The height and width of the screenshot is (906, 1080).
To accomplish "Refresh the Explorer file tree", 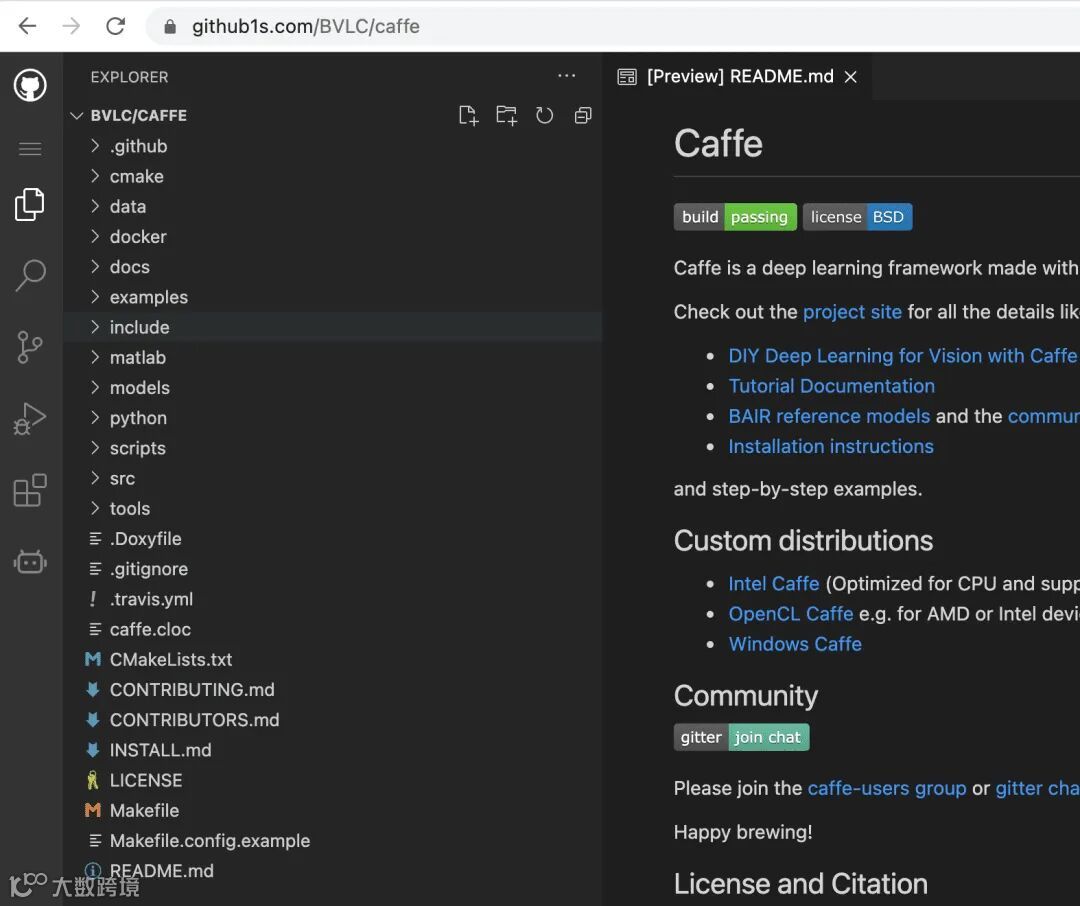I will click(544, 115).
